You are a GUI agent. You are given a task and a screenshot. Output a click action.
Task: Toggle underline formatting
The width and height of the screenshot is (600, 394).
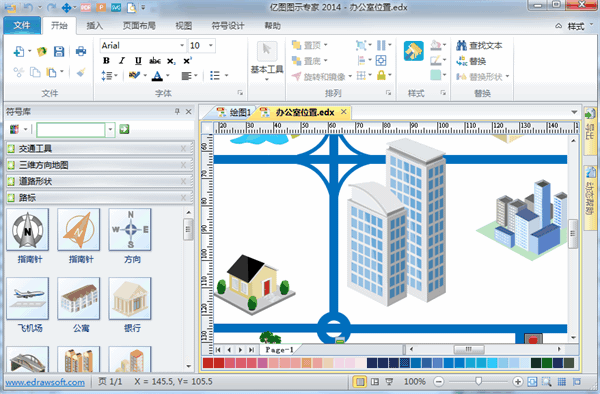(138, 60)
